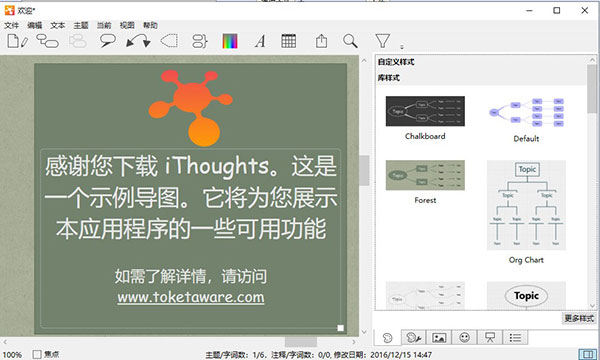
Task: Click the grayed-out sibling topic icon
Action: [78, 41]
